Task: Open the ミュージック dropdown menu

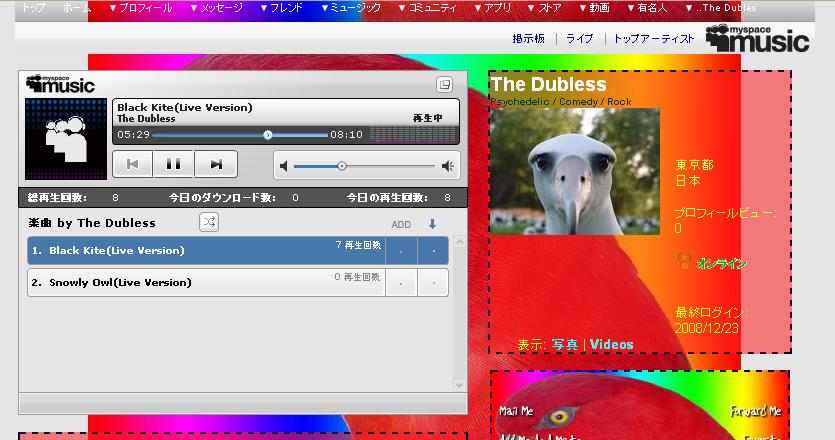Action: tap(351, 8)
